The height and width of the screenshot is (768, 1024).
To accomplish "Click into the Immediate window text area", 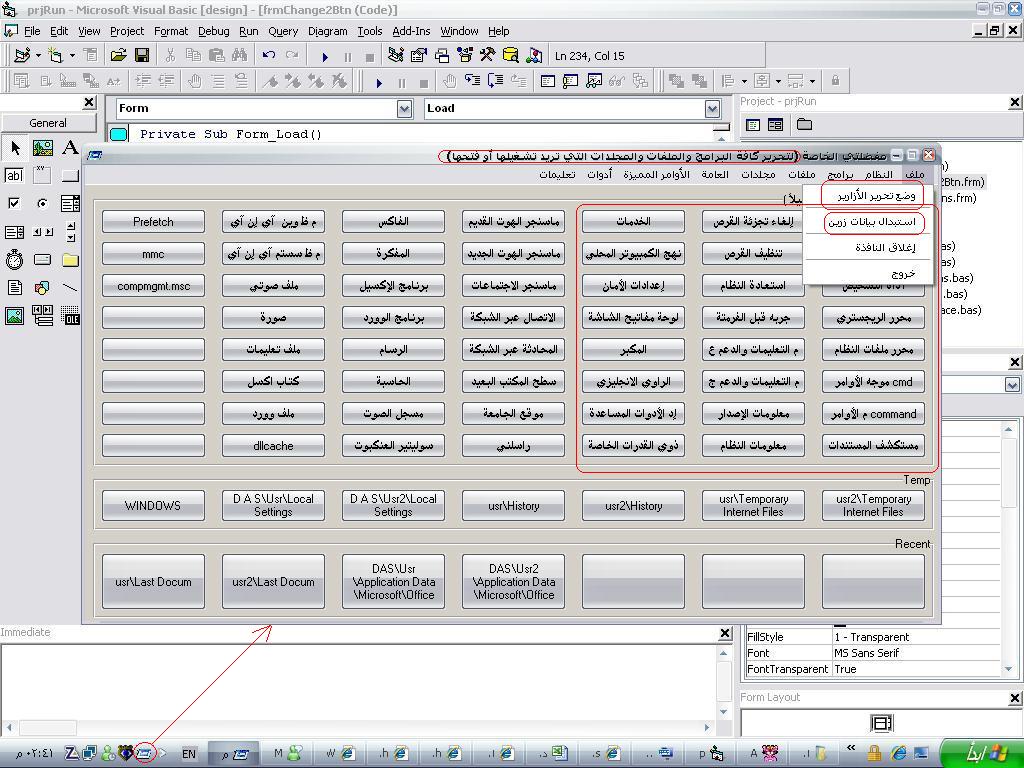I will tap(359, 681).
